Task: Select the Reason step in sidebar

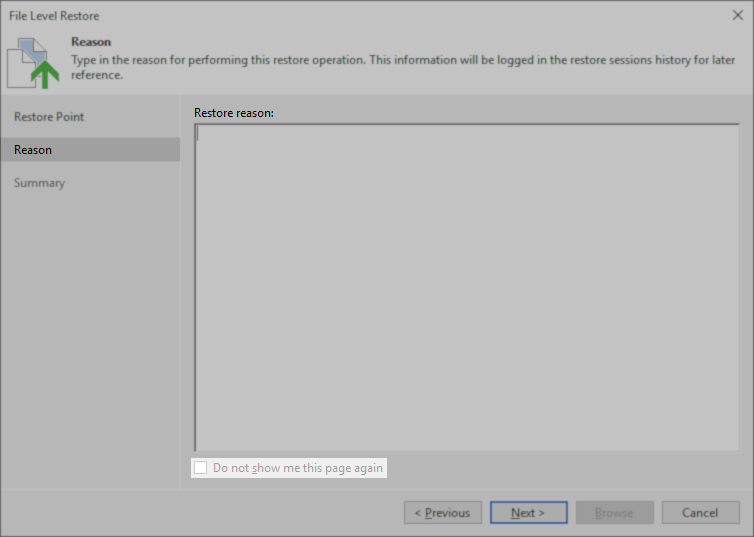Action: click(x=90, y=150)
